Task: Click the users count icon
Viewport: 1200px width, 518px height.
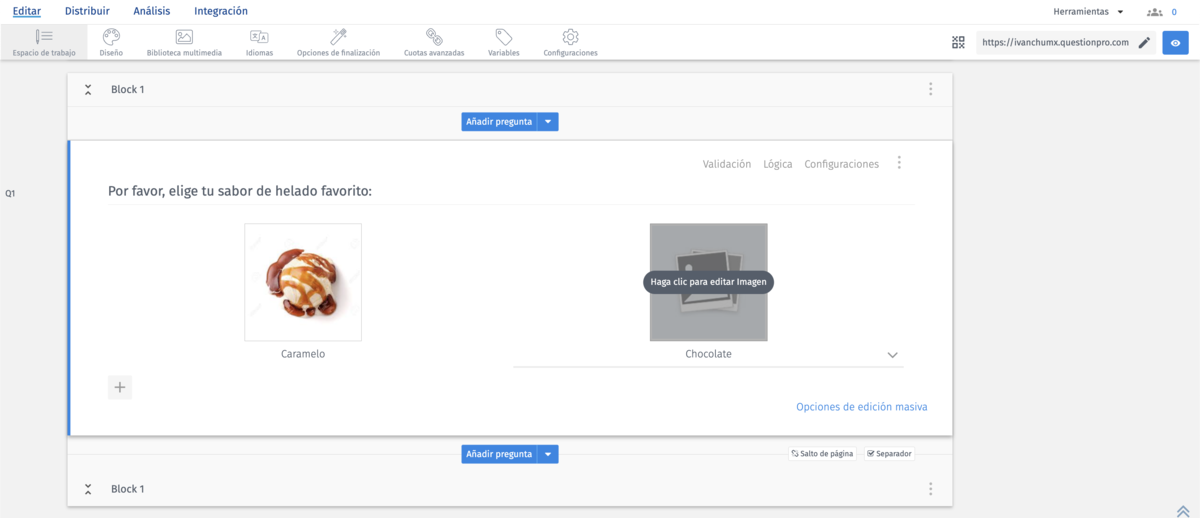Action: click(x=1155, y=12)
